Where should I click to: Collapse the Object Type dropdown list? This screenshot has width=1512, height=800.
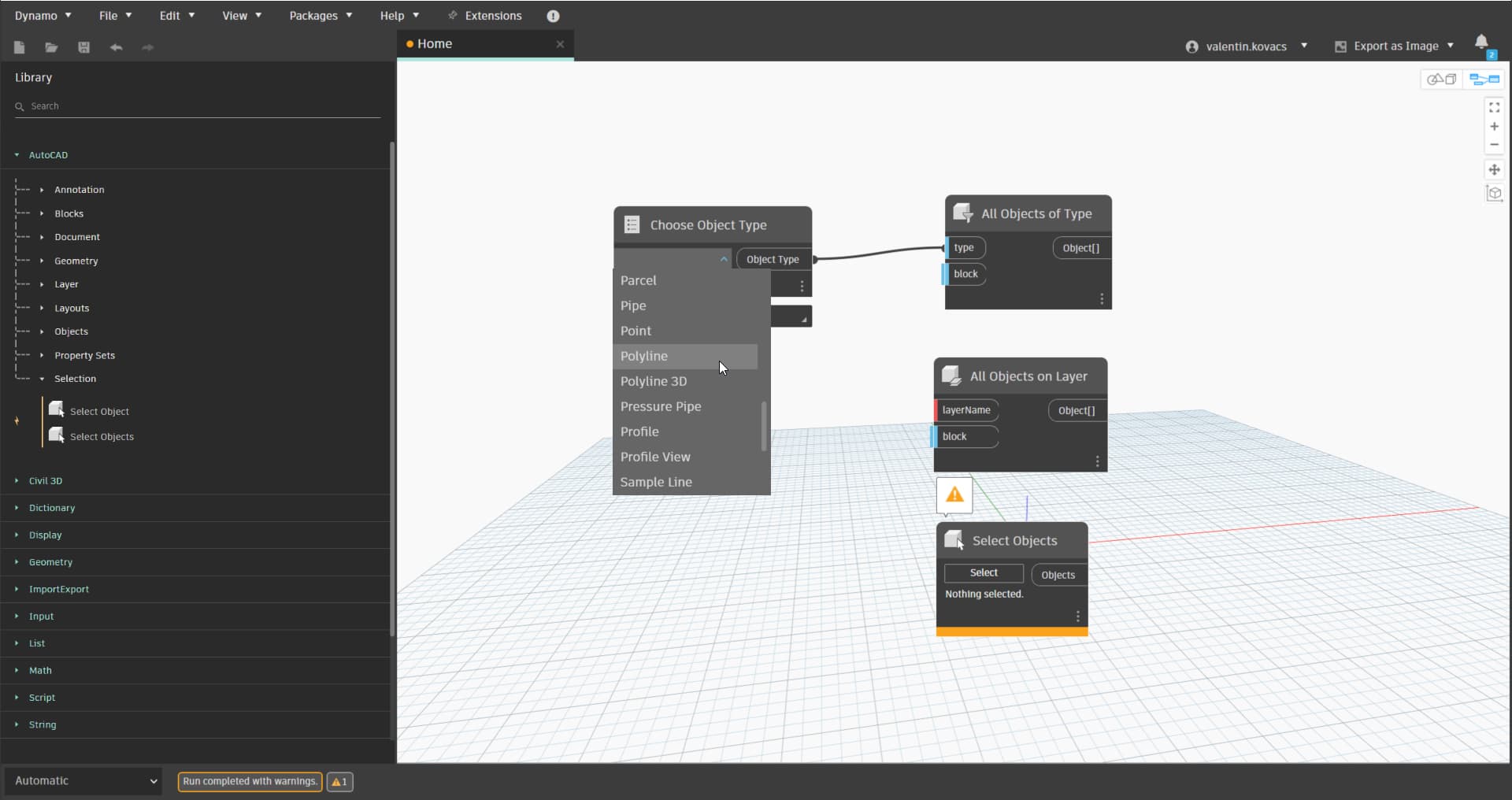coord(724,259)
